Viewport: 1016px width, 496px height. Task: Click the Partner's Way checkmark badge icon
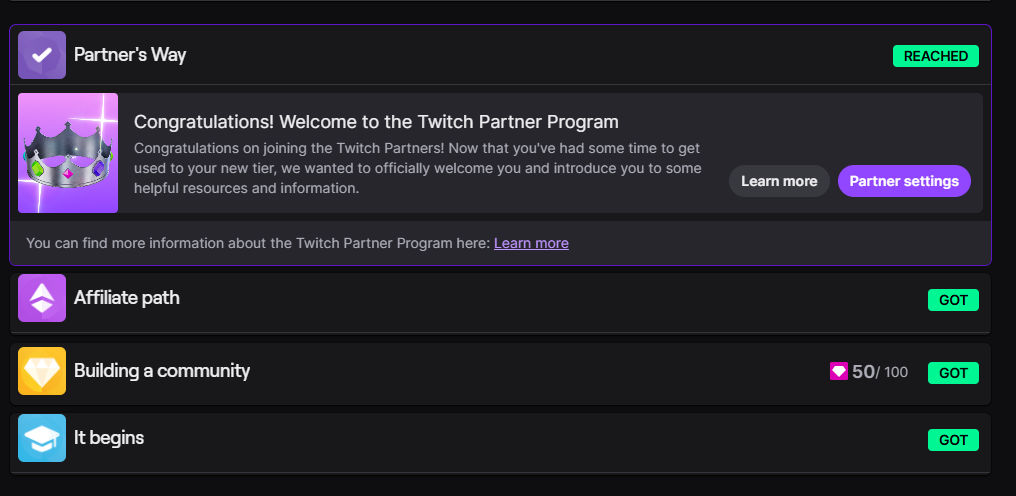[42, 56]
